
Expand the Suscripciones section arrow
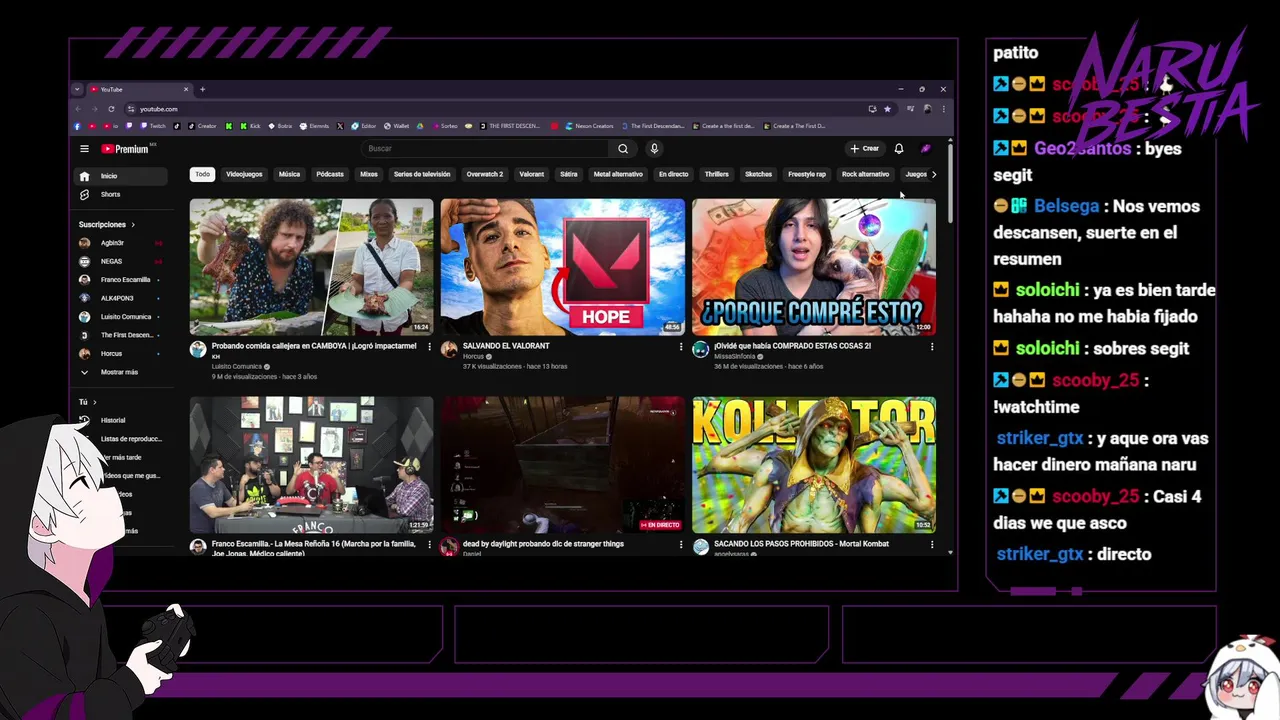[133, 225]
